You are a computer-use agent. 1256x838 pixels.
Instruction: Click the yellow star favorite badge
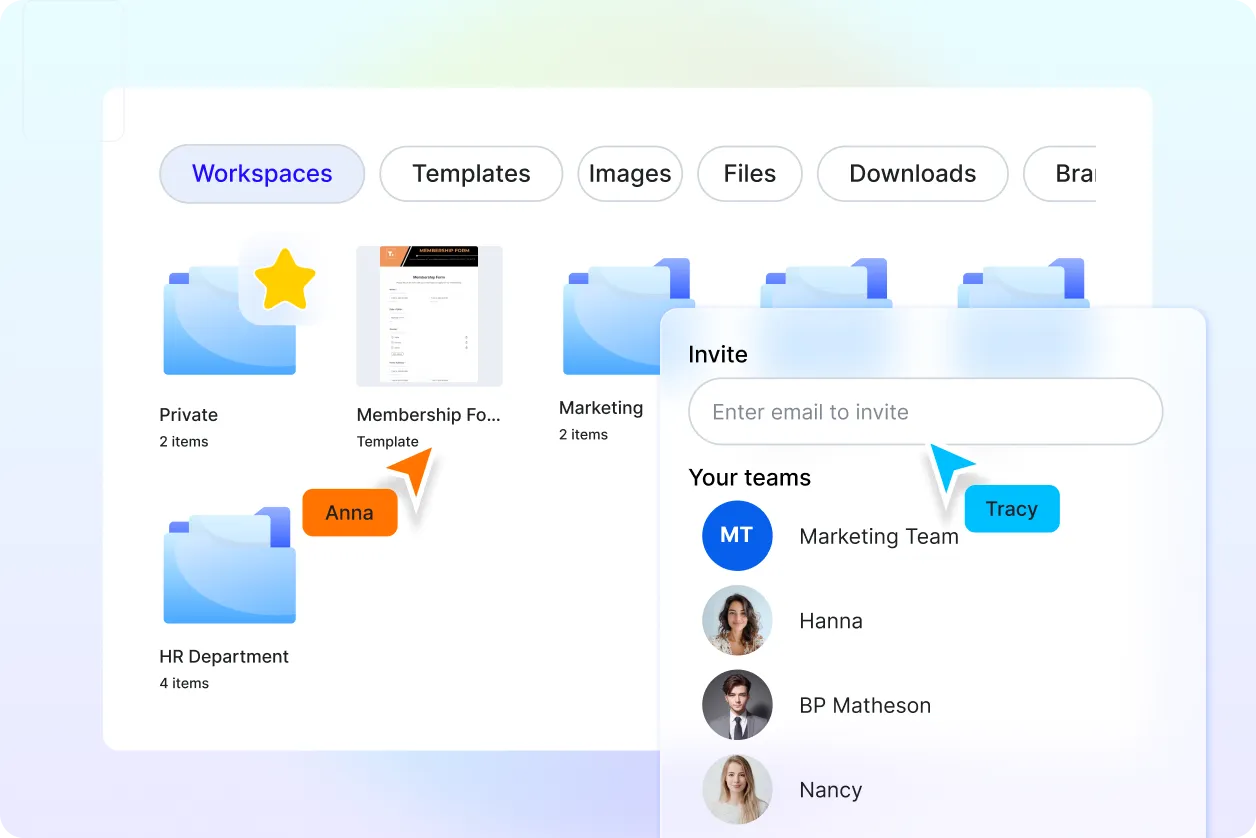click(284, 279)
